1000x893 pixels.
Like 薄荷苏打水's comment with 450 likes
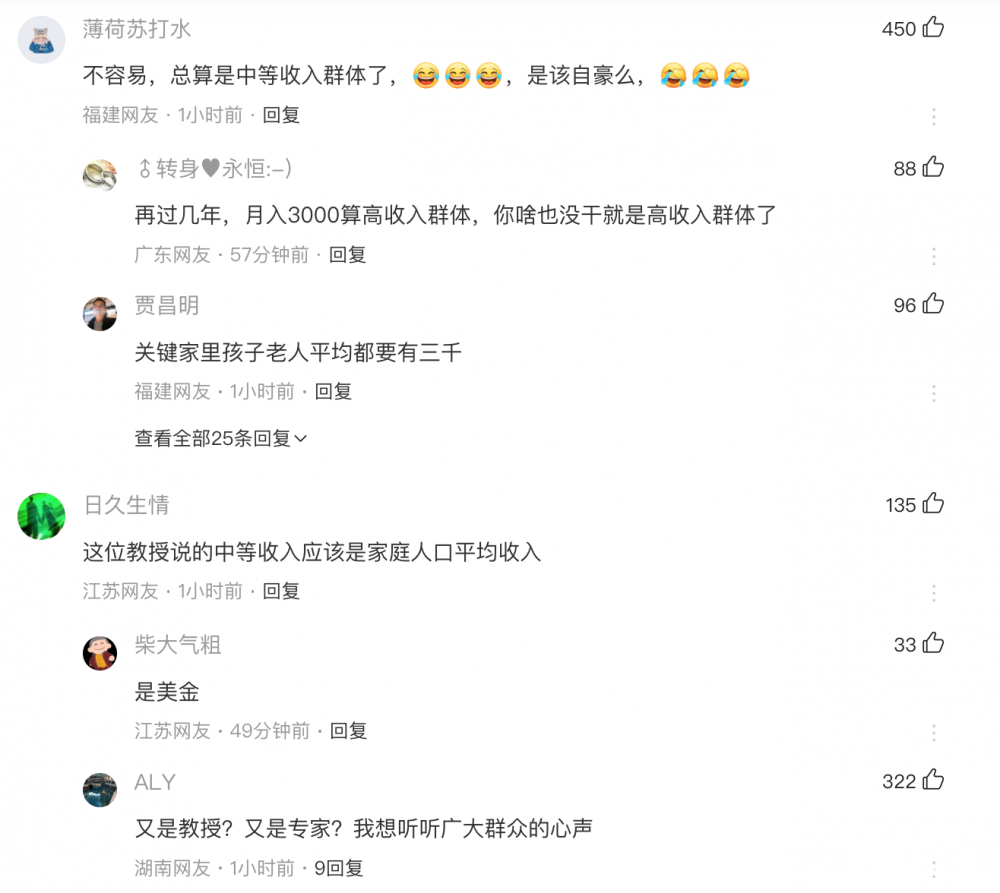[933, 27]
